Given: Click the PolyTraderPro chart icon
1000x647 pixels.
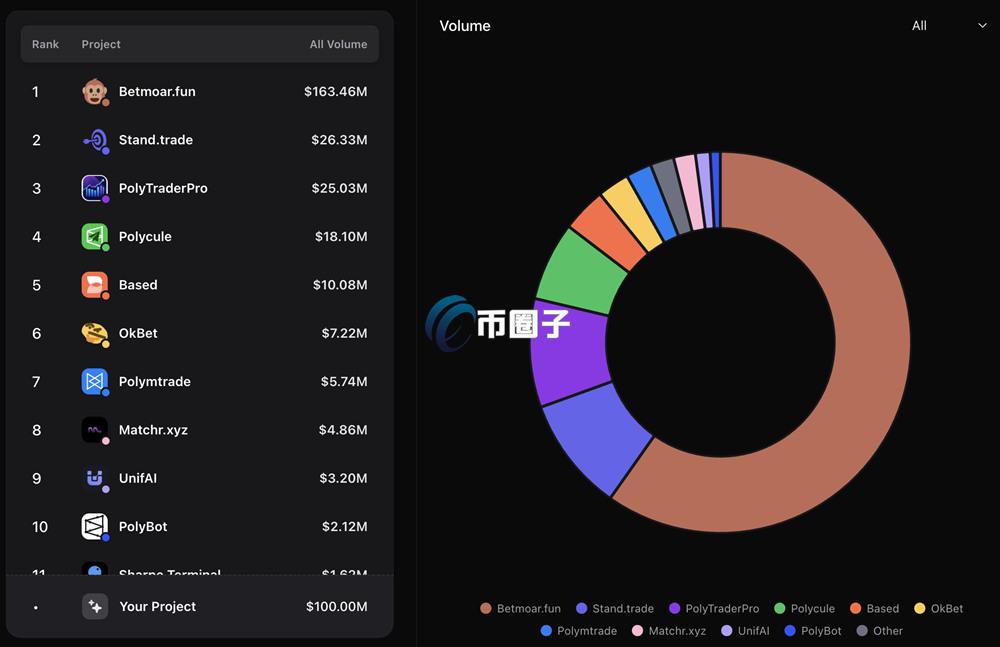Looking at the screenshot, I should pyautogui.click(x=94, y=188).
